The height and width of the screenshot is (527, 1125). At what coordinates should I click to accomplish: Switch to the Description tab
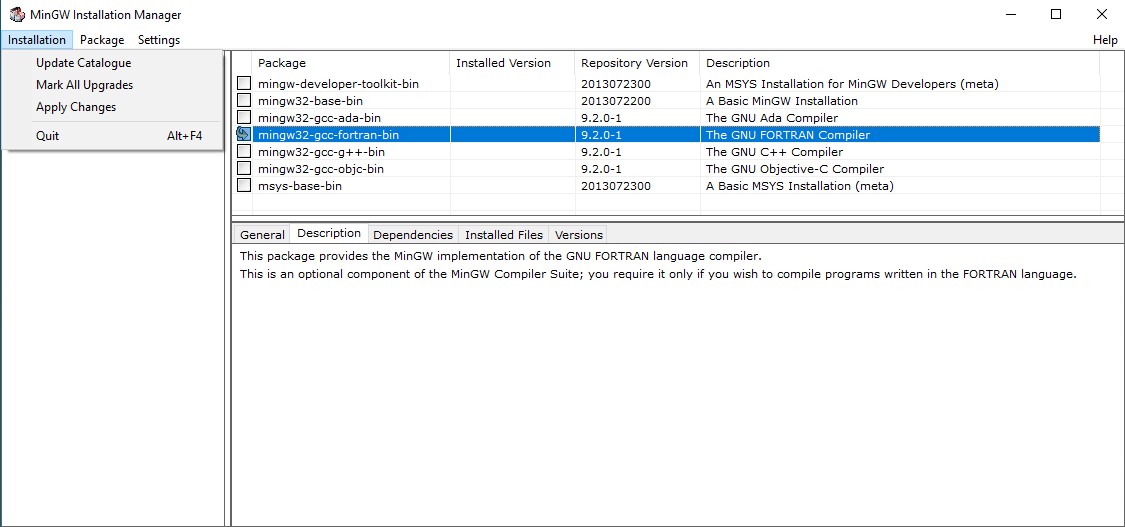click(329, 233)
